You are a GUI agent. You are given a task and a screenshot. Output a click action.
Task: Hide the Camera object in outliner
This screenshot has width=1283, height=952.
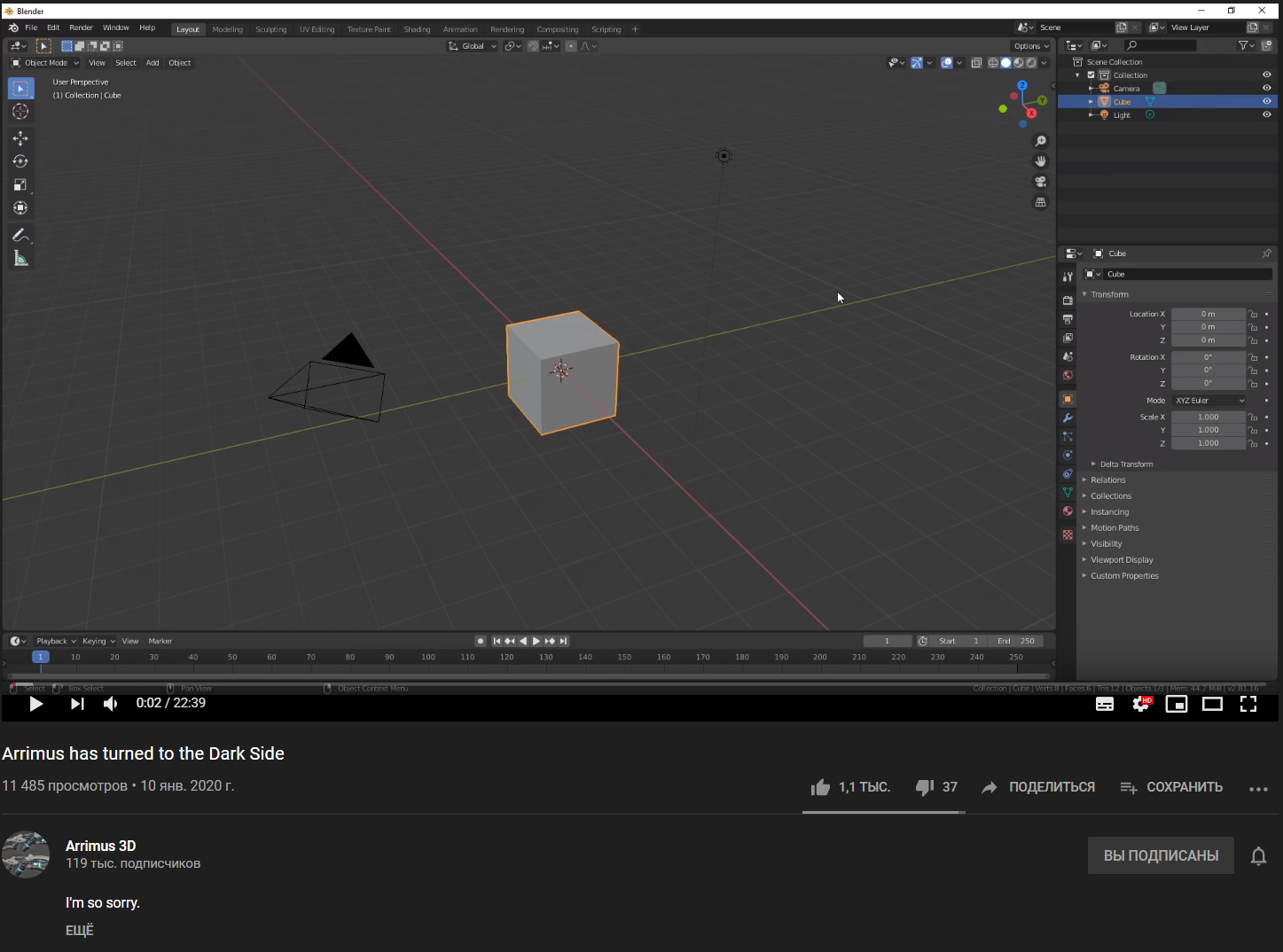tap(1267, 88)
